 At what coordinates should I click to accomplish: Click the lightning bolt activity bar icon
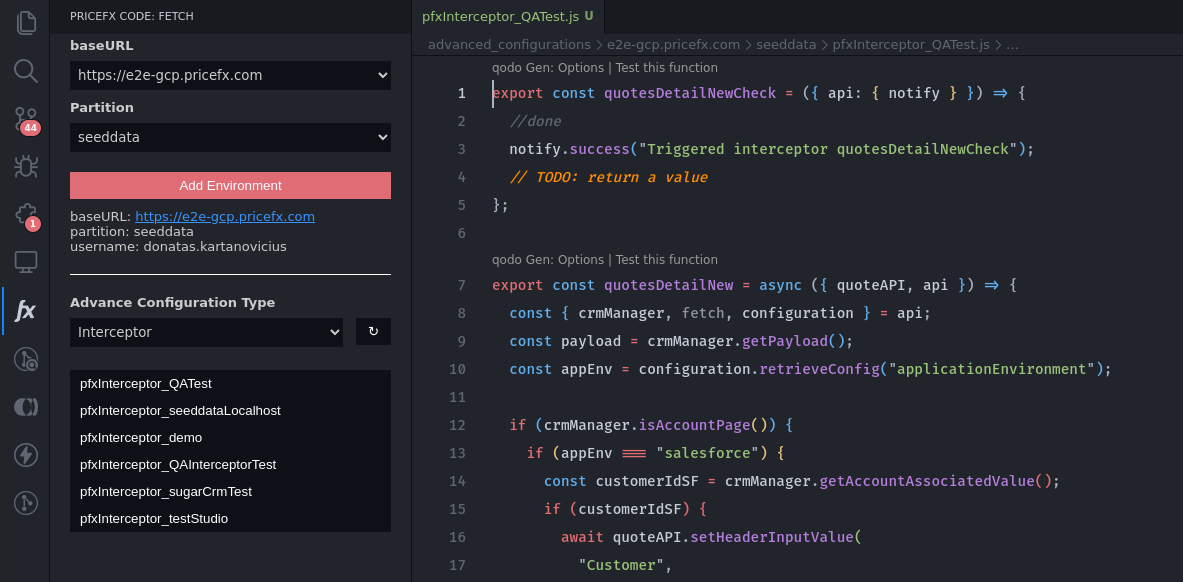(x=26, y=455)
